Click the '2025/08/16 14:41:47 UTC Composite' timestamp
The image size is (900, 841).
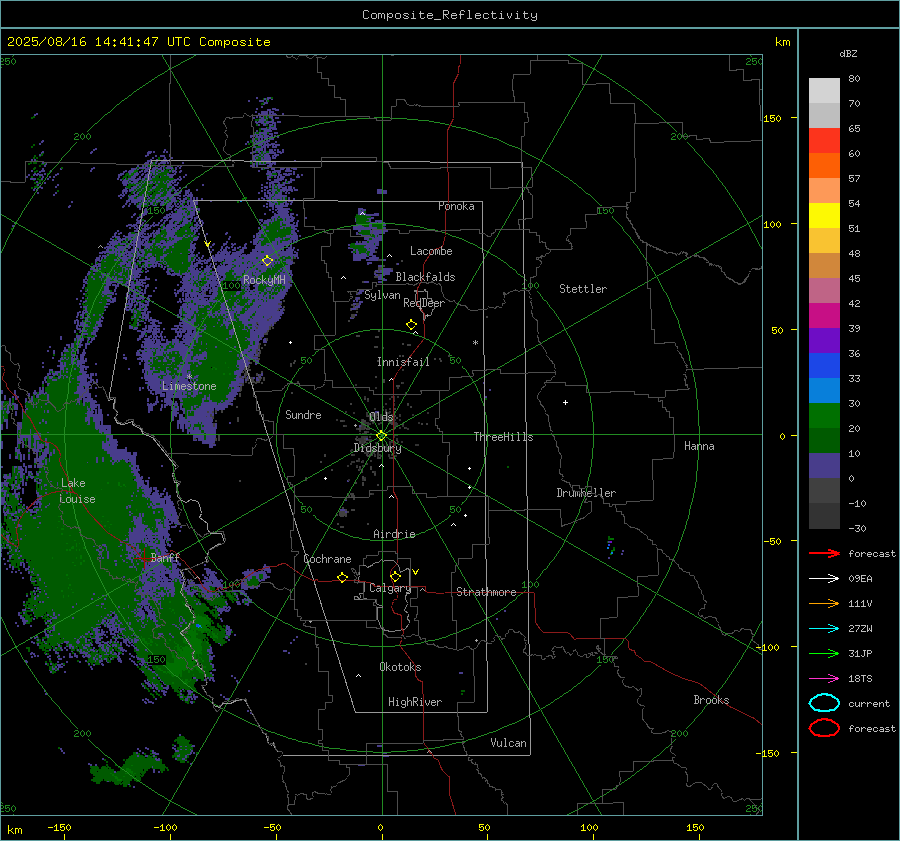tap(139, 42)
